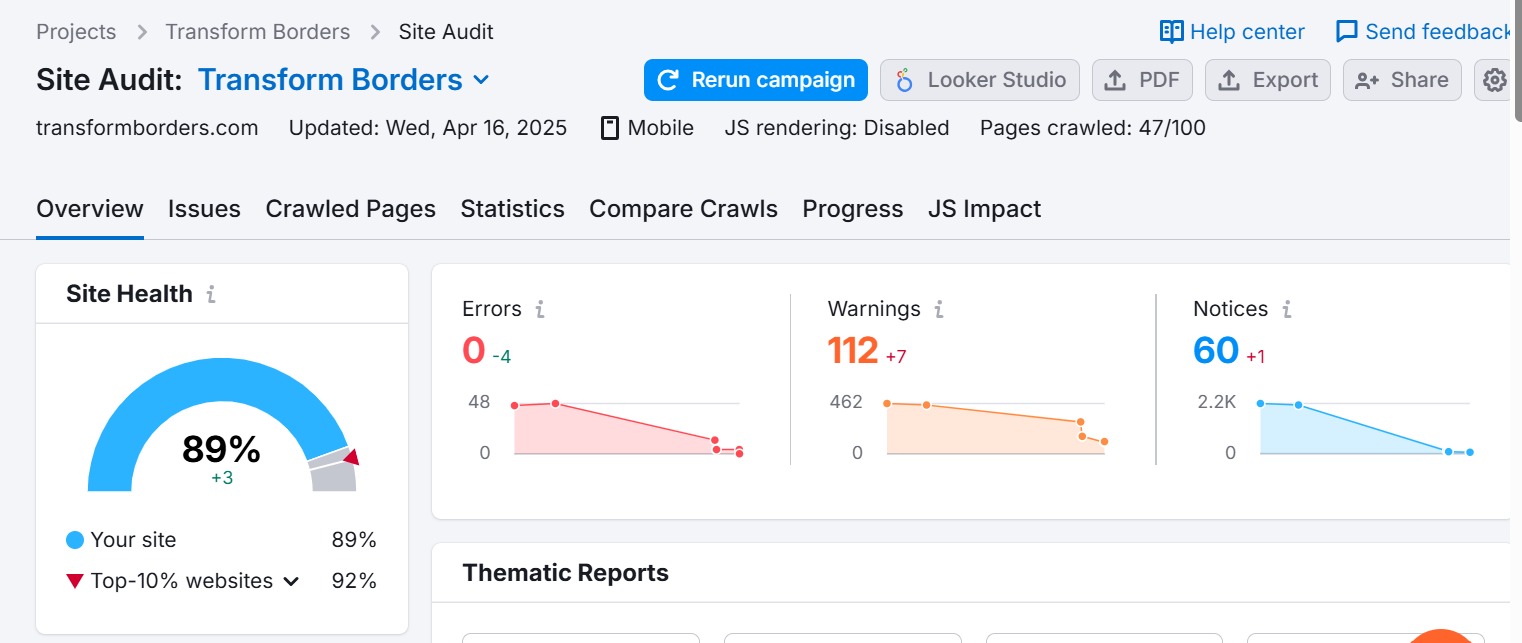The image size is (1522, 643).
Task: Export the report as PDF
Action: click(1142, 80)
